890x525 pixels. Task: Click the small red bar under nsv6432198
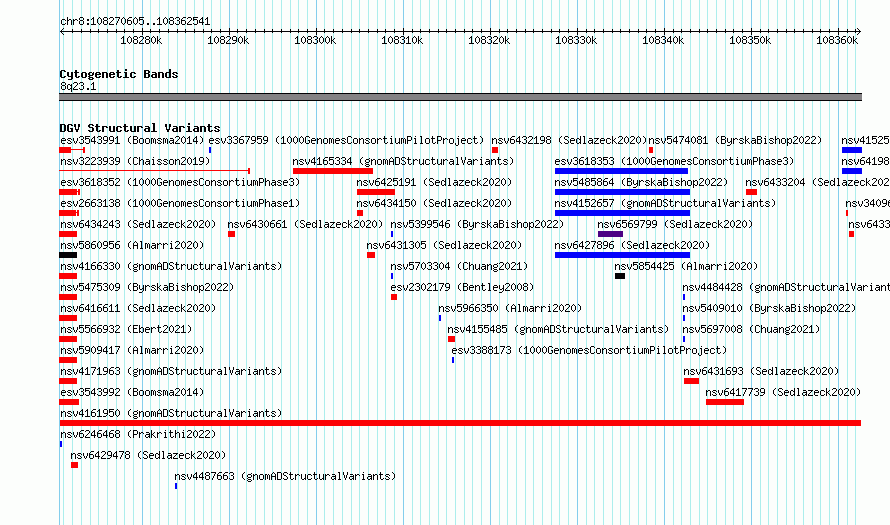point(495,150)
